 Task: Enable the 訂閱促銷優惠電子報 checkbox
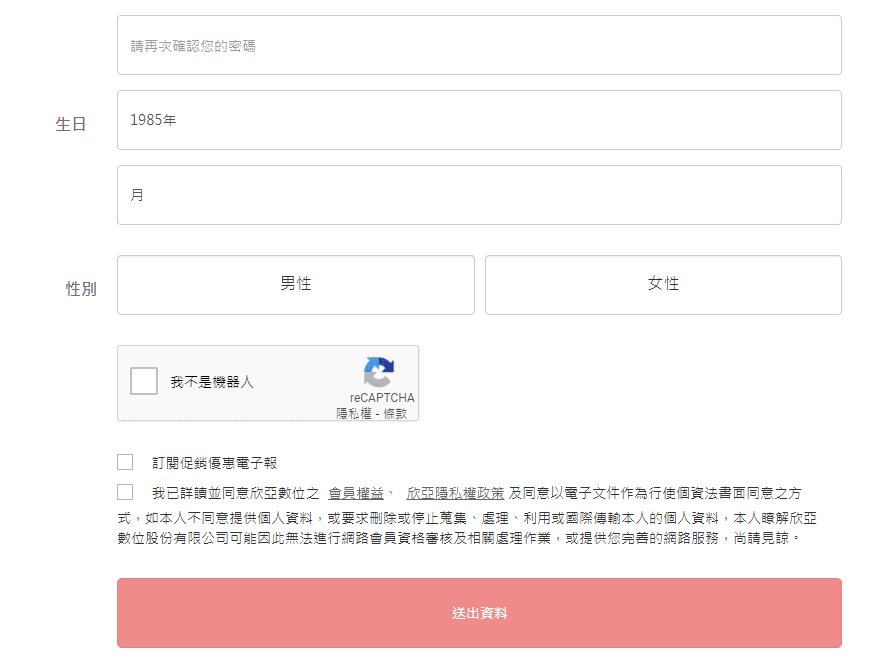point(125,462)
